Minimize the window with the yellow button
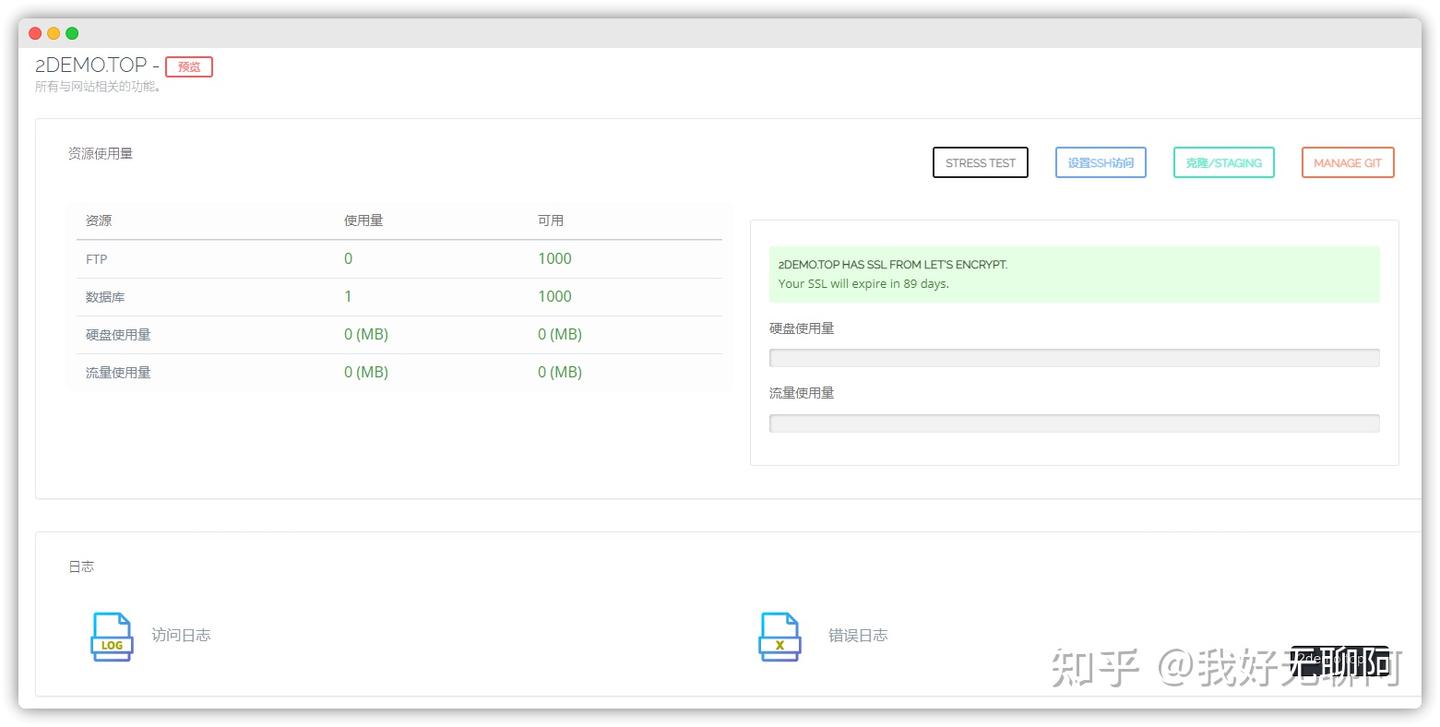 (x=54, y=33)
